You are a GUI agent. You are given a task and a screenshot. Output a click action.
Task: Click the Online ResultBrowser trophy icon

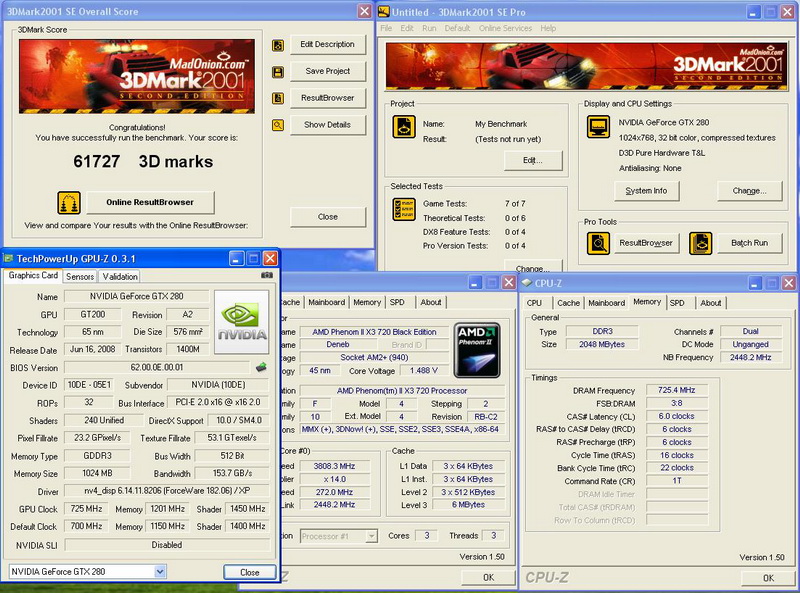tap(69, 203)
